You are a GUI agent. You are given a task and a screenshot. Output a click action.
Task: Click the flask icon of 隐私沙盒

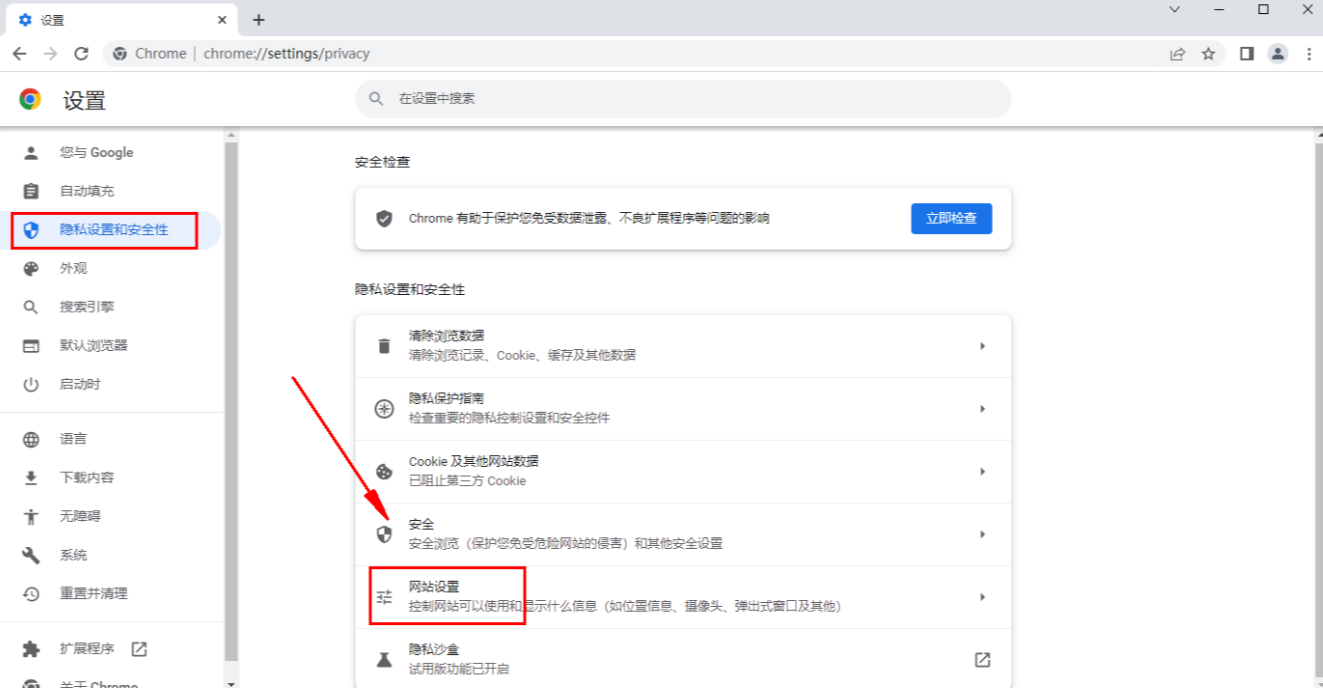(x=384, y=660)
